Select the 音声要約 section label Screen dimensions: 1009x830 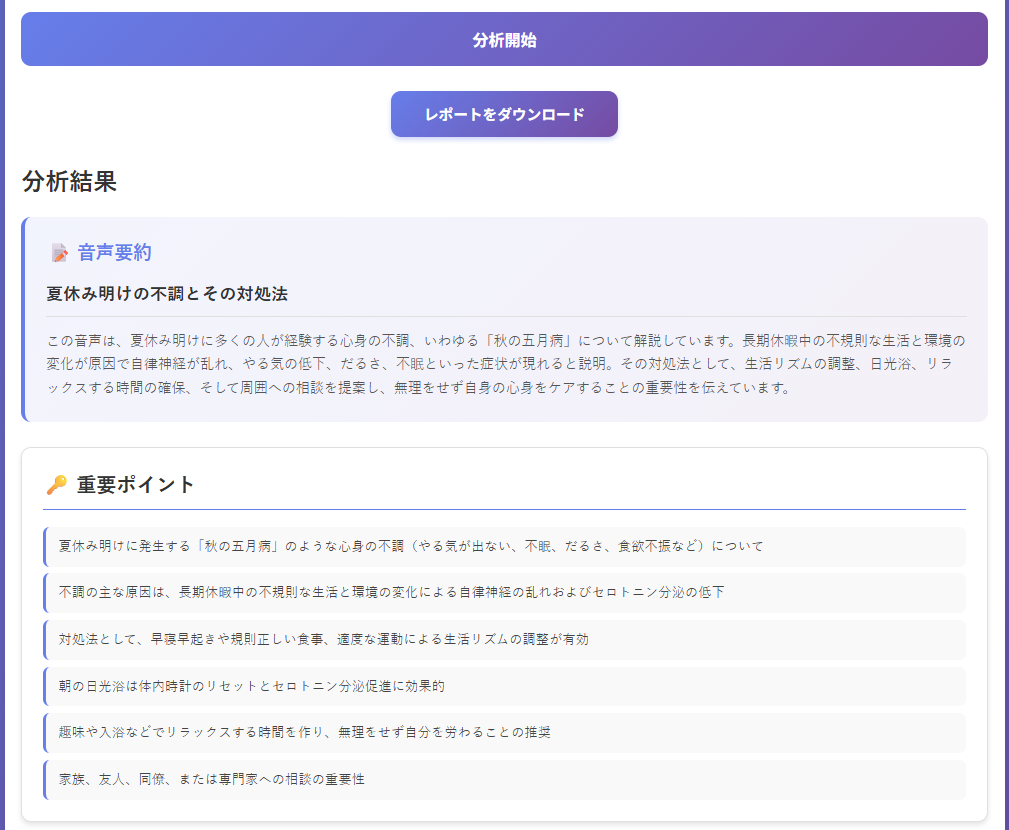pos(109,252)
